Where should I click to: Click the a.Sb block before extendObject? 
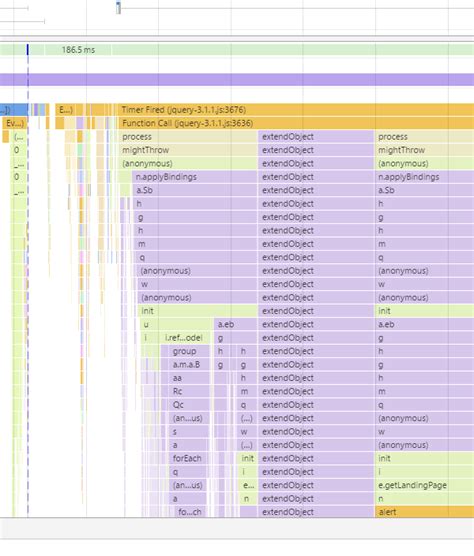coord(195,190)
